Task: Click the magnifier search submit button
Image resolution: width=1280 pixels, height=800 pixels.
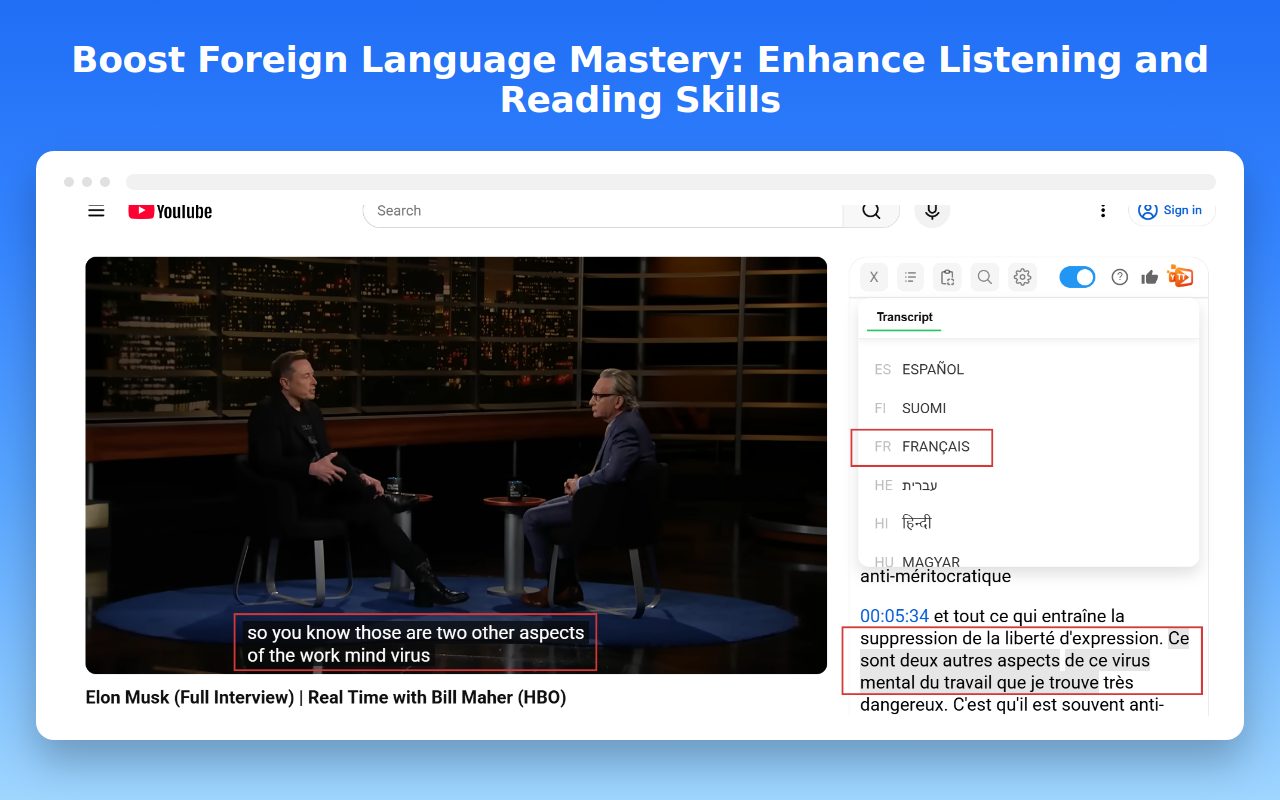Action: point(871,211)
